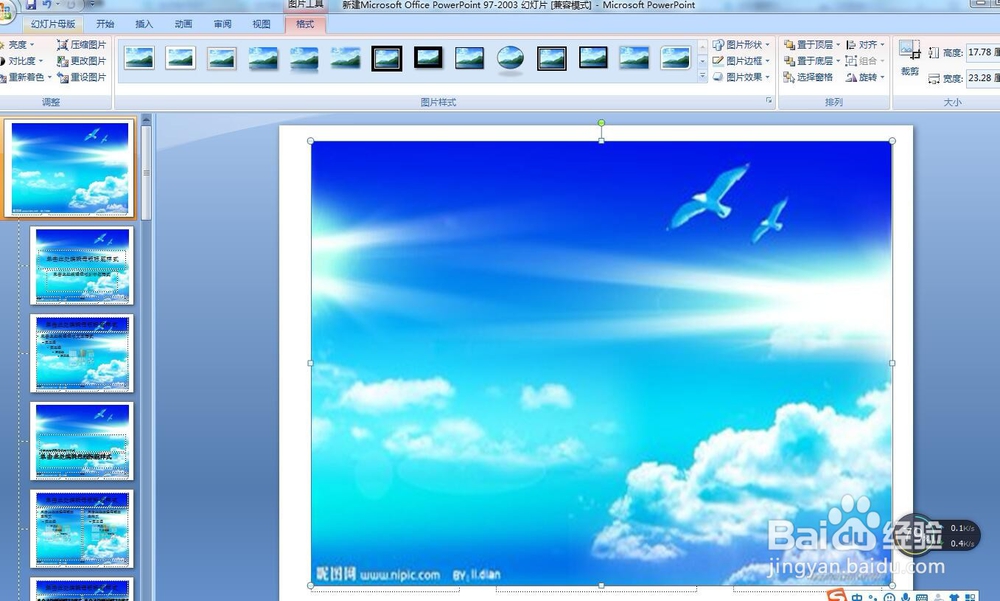Switch to the Review (审阅) tab
This screenshot has height=601, width=1000.
click(223, 24)
